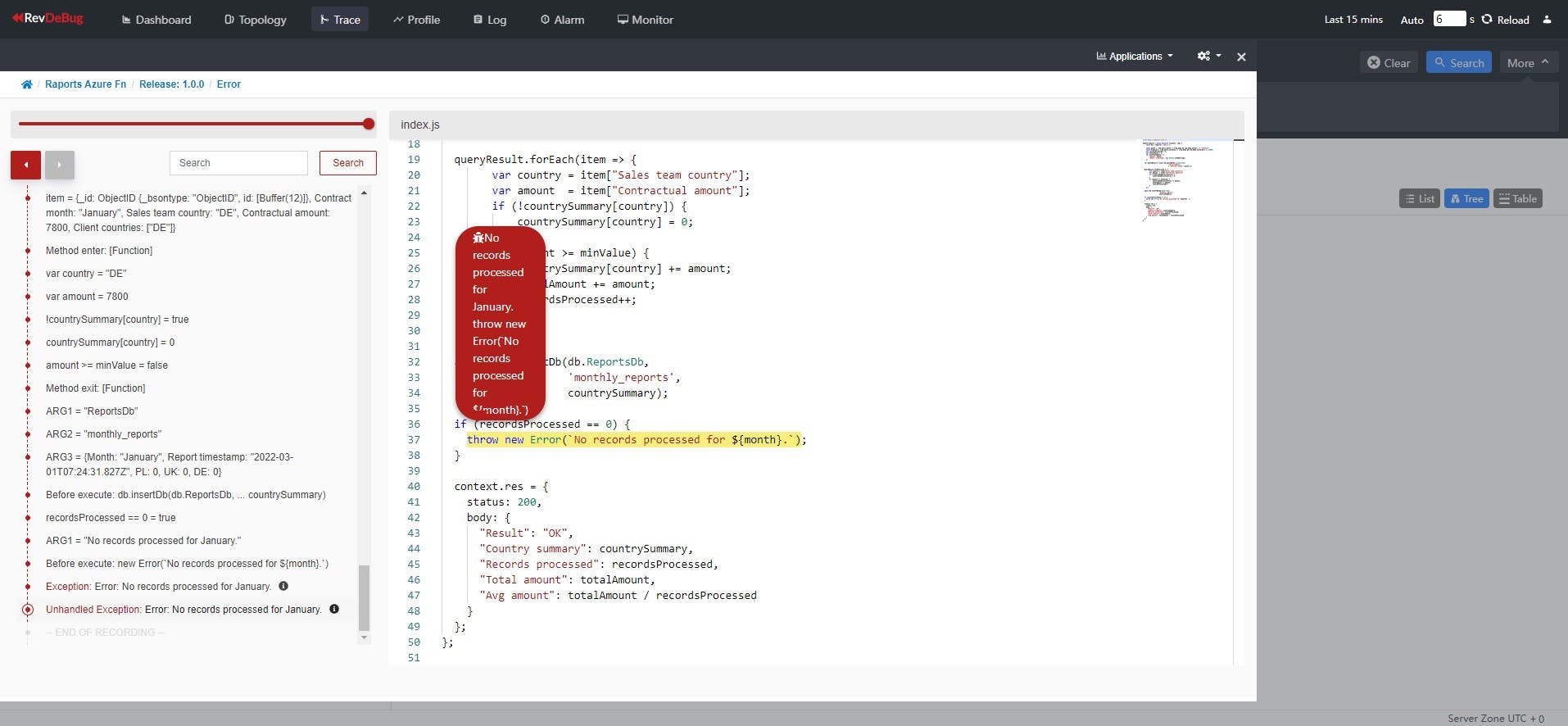Select 'Before execute: new Error' step

tap(187, 564)
